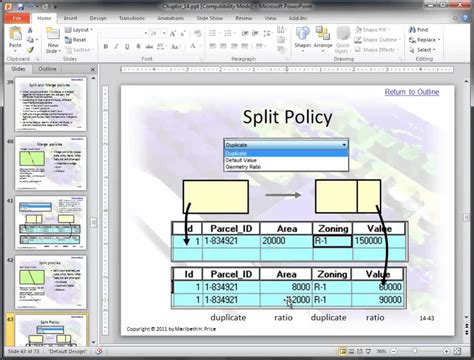Open the Layout dropdown

[78, 30]
